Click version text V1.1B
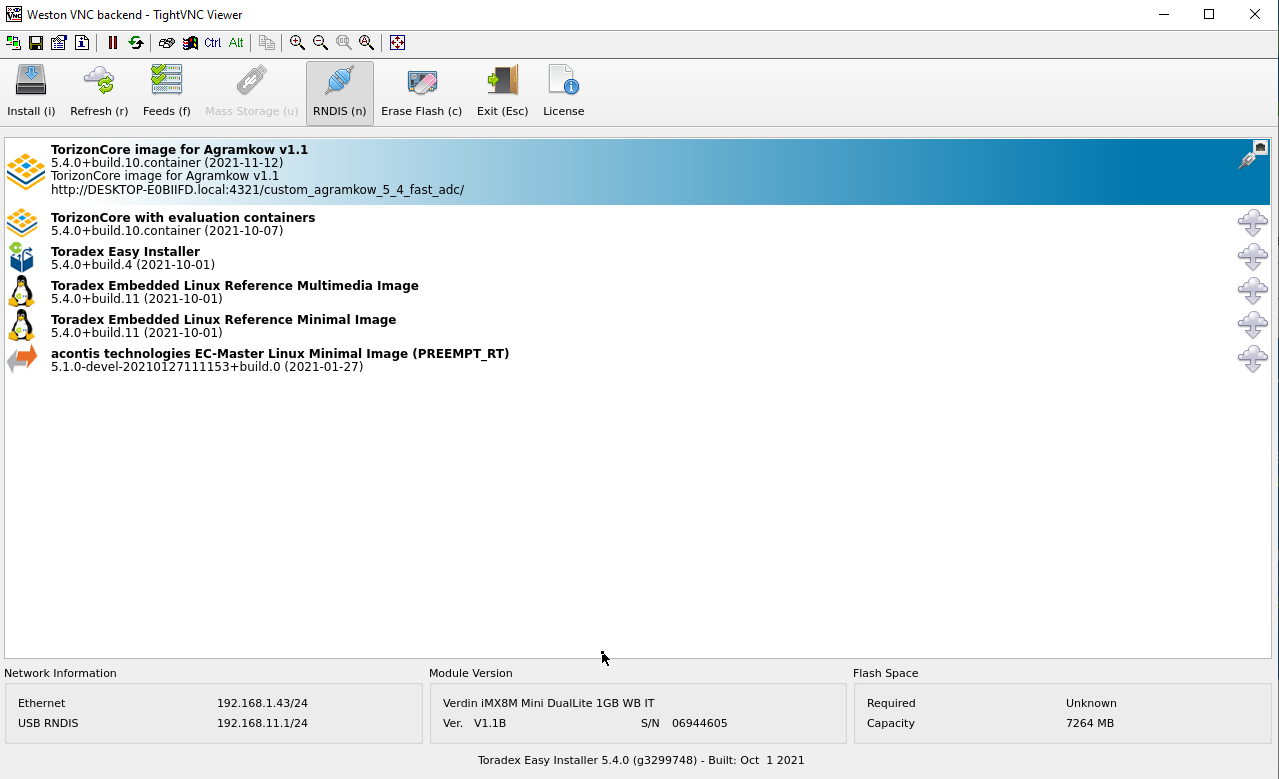 490,723
